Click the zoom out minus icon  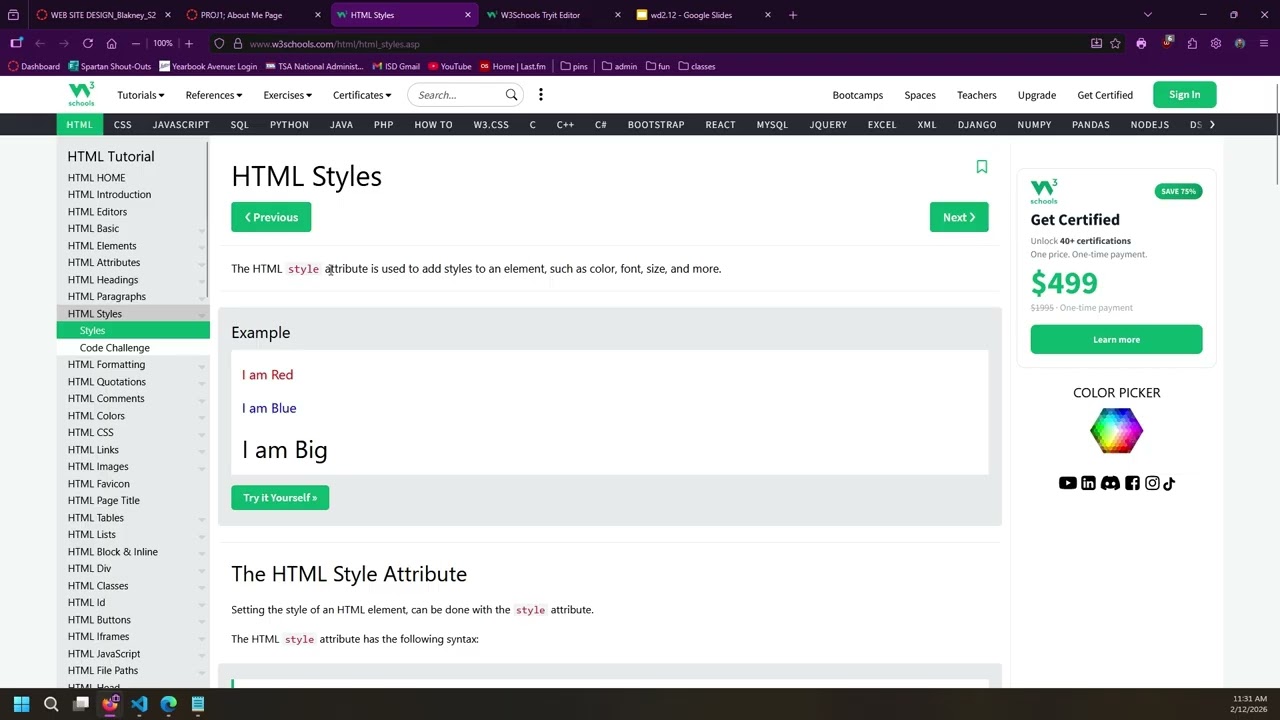tap(136, 44)
